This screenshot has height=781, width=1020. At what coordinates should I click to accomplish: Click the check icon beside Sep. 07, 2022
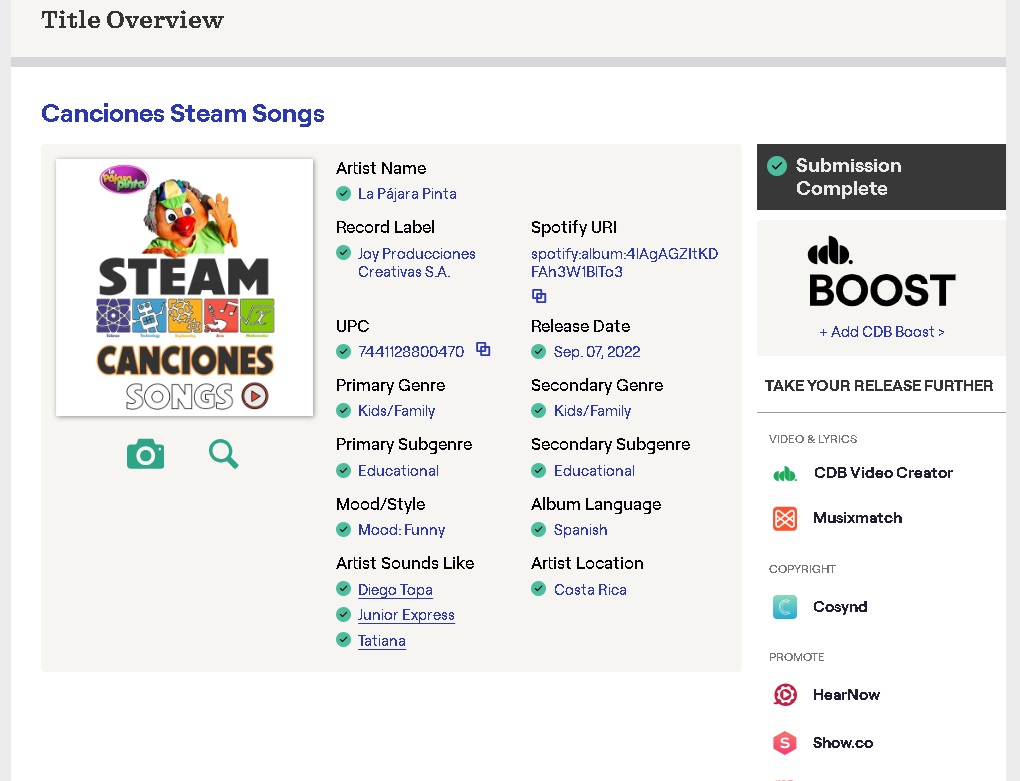[x=539, y=352]
